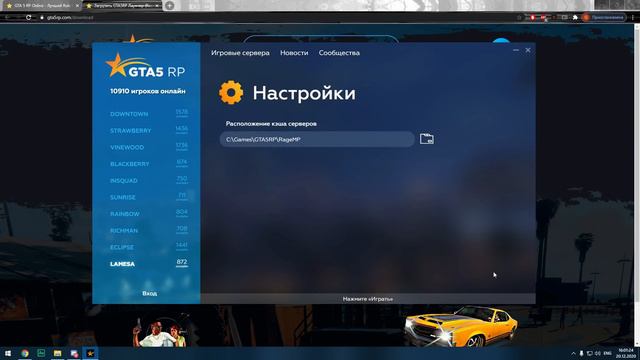
Task: Open the green monitor app in taskbar
Action: [x=41, y=353]
